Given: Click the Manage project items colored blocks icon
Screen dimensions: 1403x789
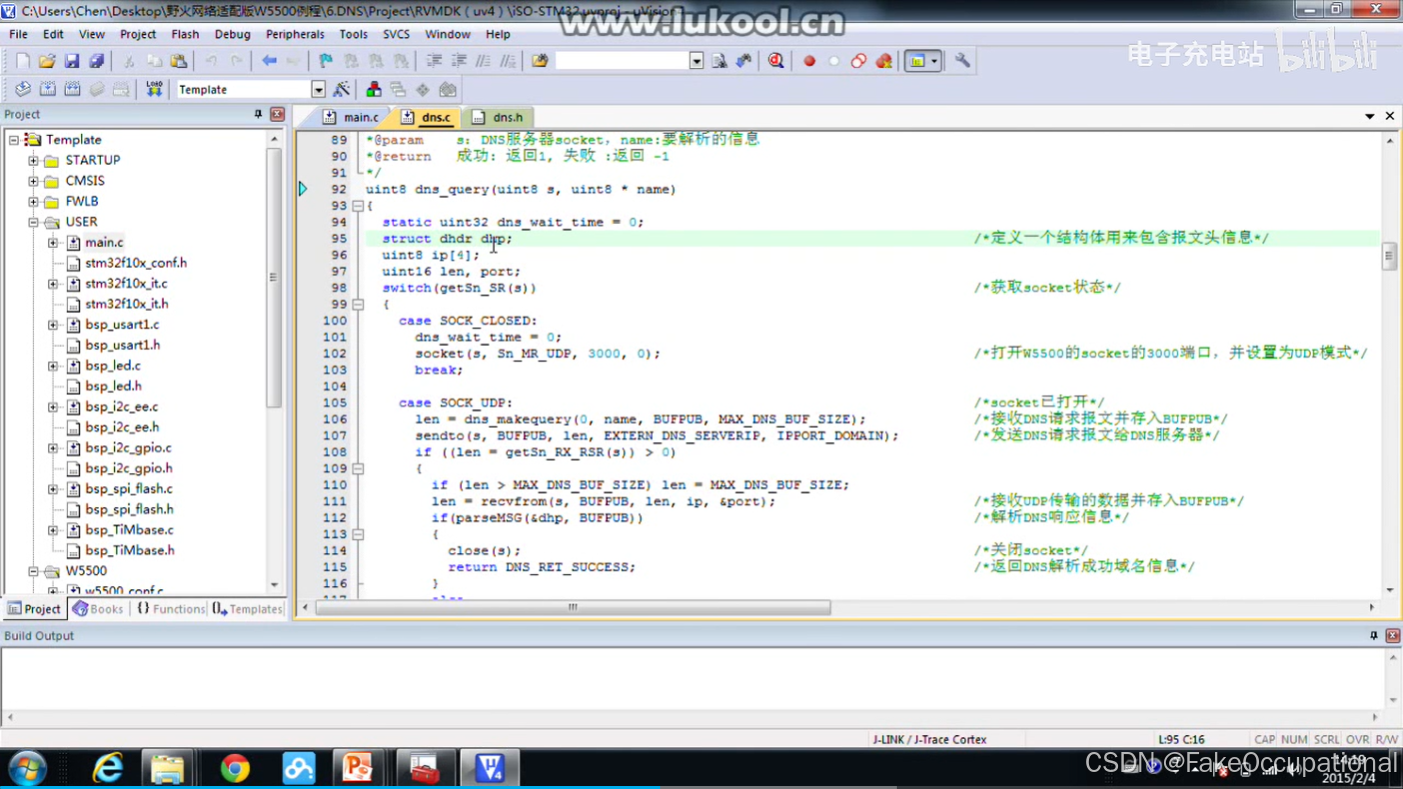Looking at the screenshot, I should 373,90.
